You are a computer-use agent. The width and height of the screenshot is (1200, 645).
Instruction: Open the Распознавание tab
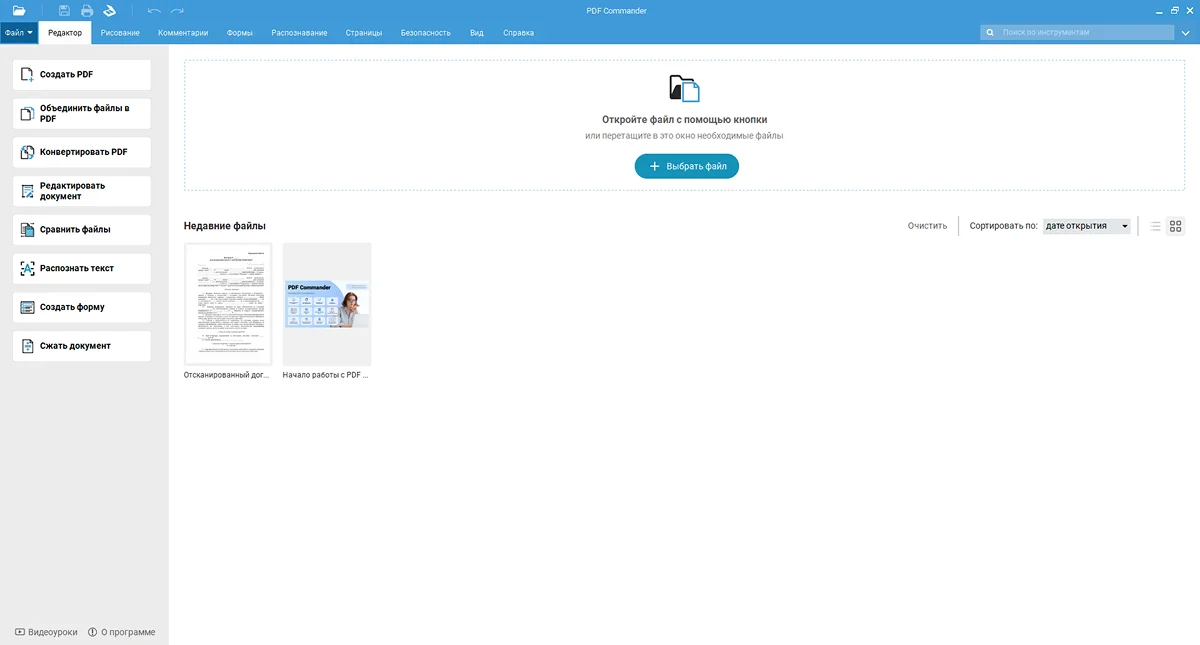click(x=299, y=32)
